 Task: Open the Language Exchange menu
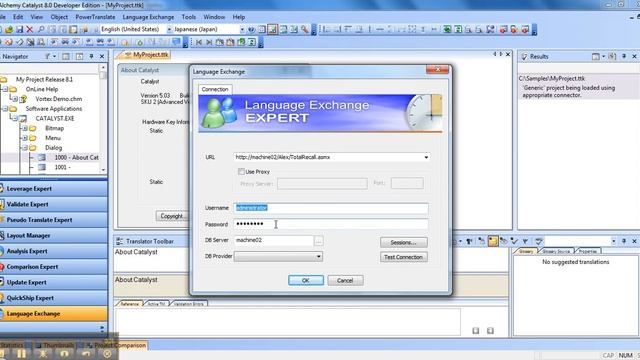[148, 17]
